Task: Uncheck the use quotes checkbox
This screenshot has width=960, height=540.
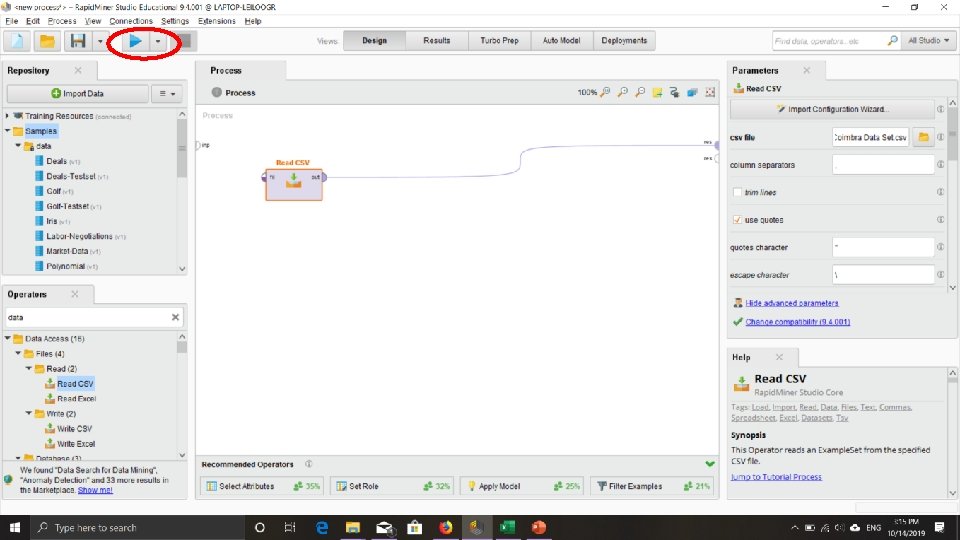Action: point(737,220)
